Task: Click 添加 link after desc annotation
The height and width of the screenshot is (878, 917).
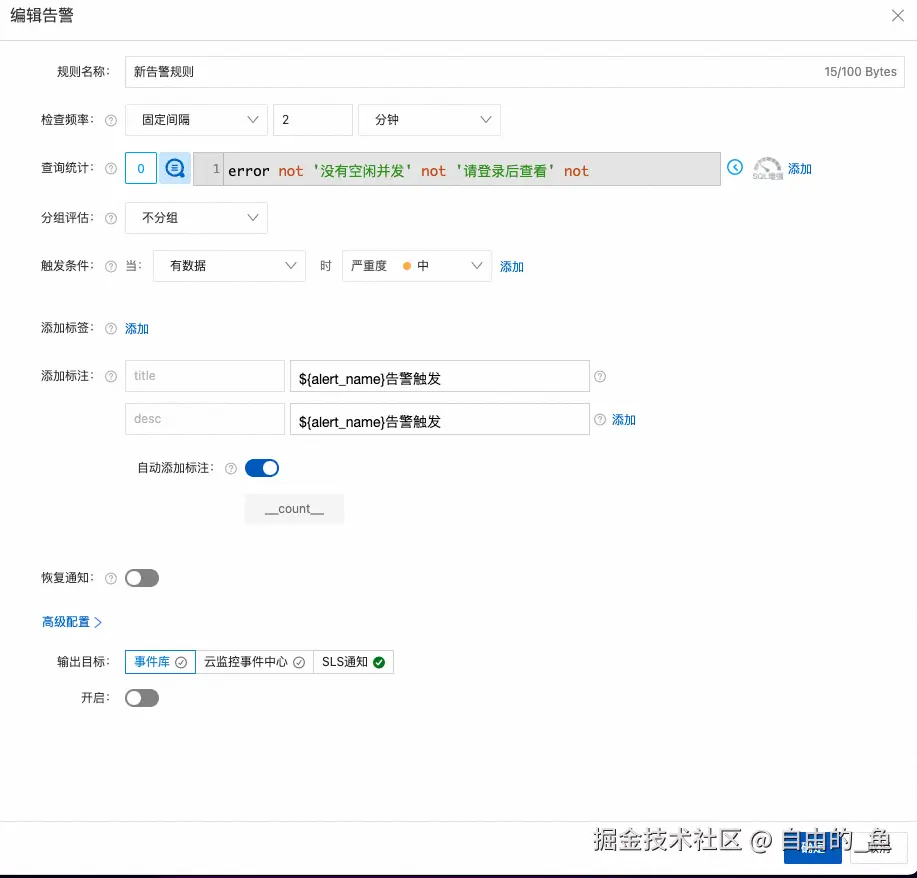Action: [624, 419]
